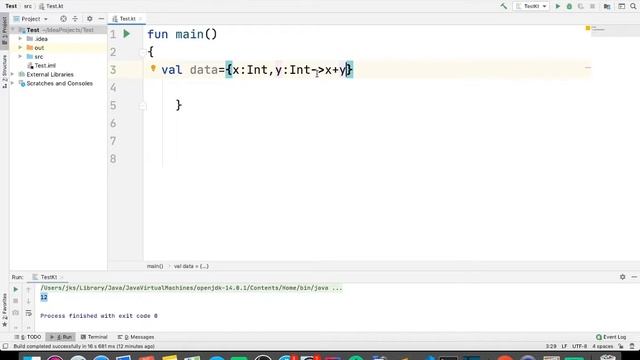Start debugging with the green bug icon
The width and height of the screenshot is (640, 360).
(x=569, y=6)
